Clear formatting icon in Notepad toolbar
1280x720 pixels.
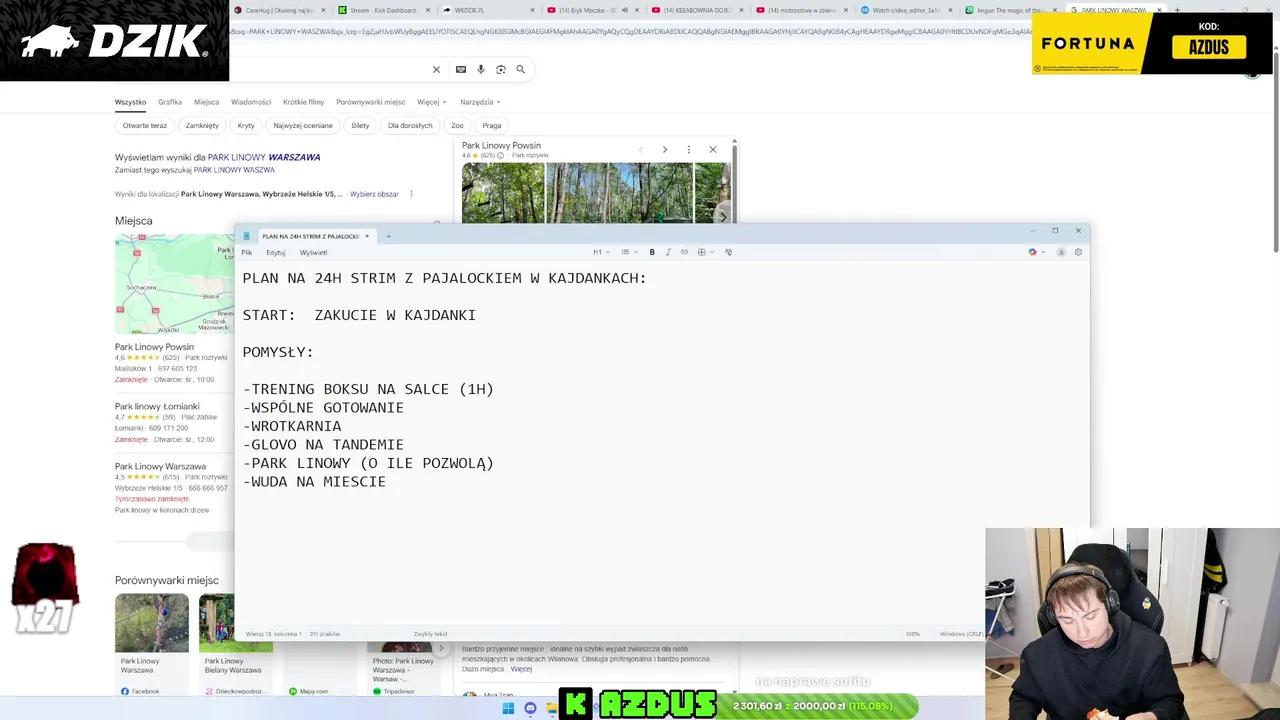click(728, 252)
